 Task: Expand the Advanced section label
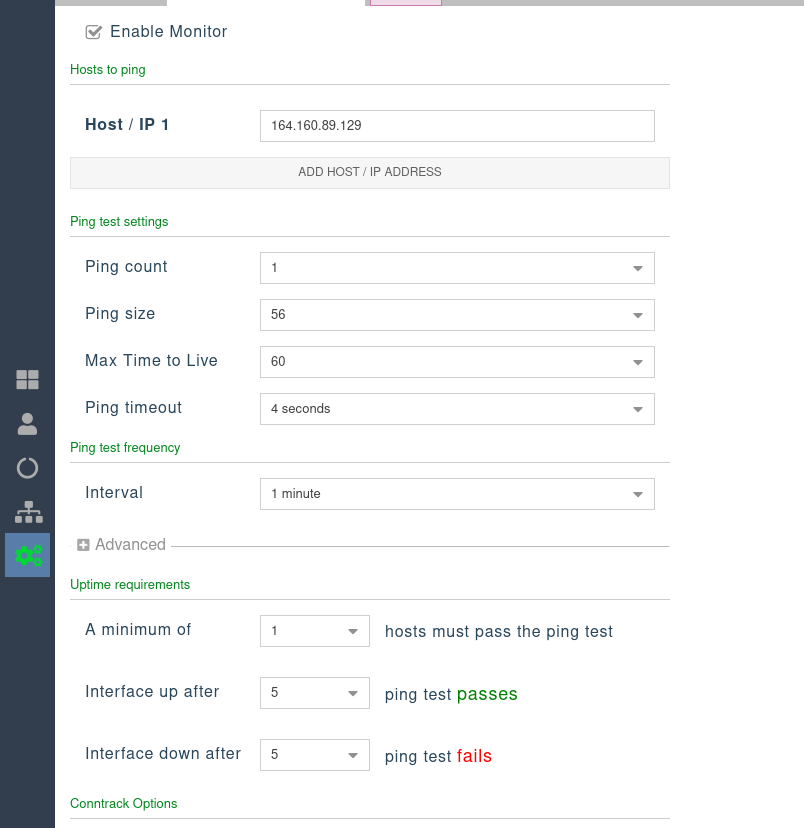point(130,545)
